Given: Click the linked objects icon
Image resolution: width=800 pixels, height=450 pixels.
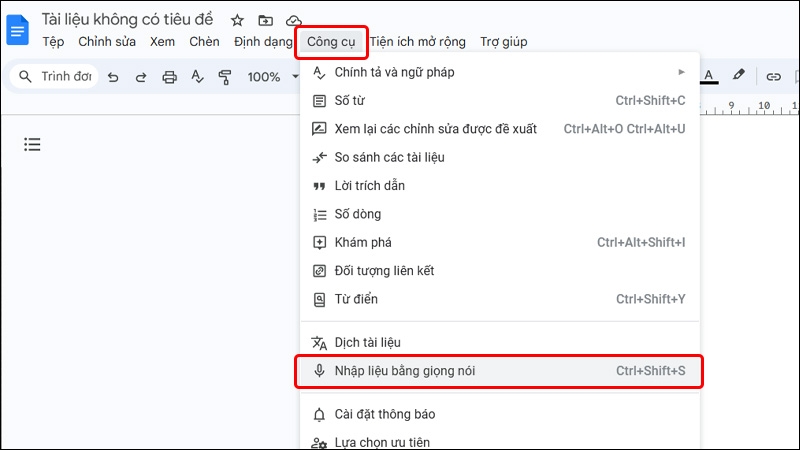Looking at the screenshot, I should [319, 271].
